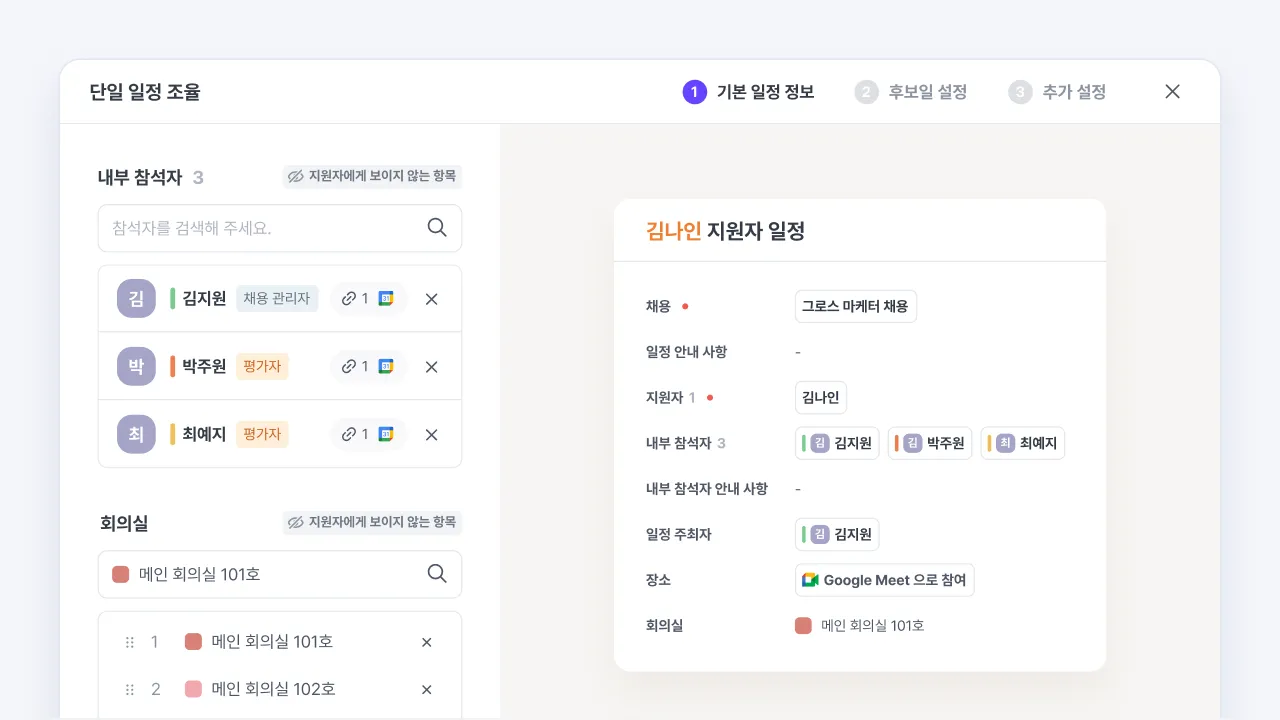
Task: Go to step 1 기본 일정 정보
Action: tap(748, 92)
